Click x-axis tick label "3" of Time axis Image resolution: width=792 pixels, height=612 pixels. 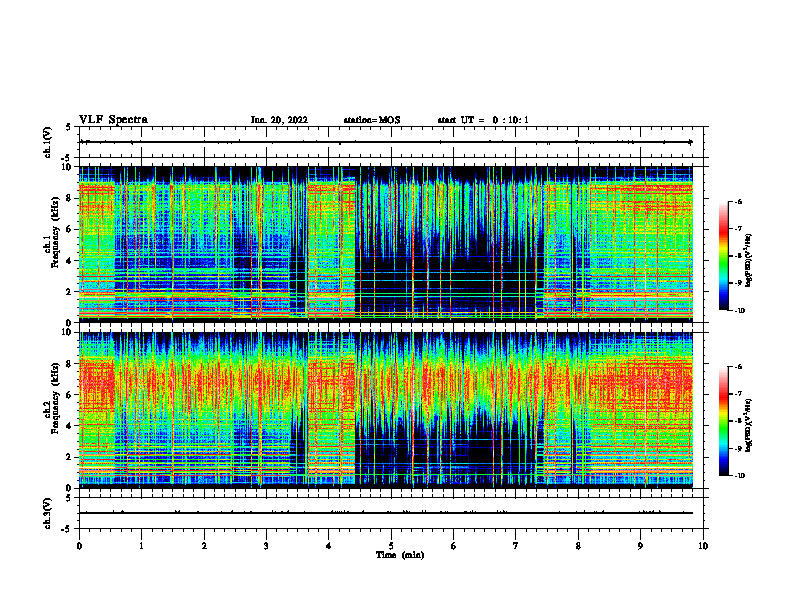pos(266,546)
